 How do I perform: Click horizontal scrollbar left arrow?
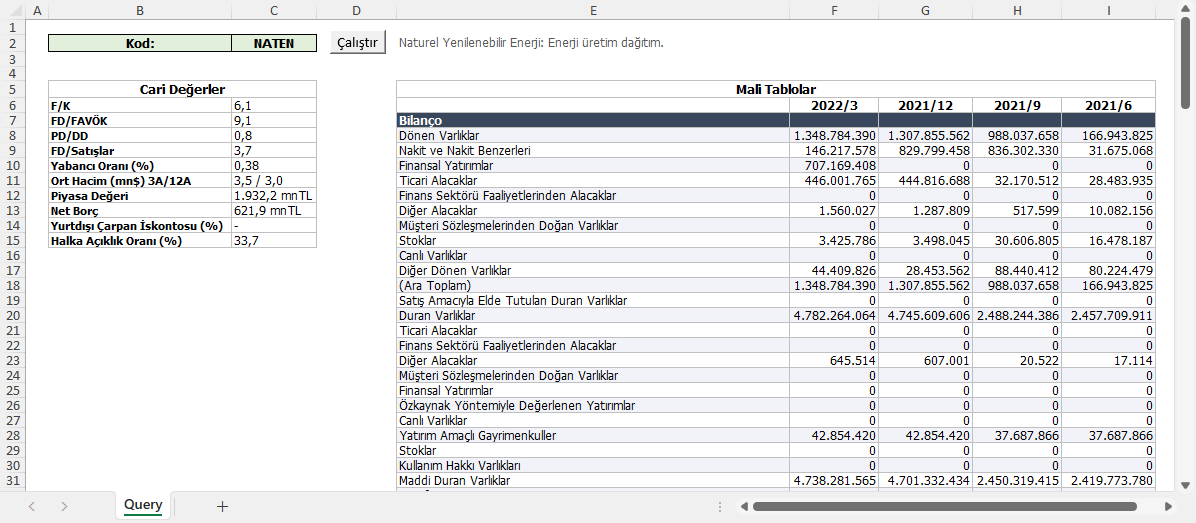click(744, 506)
